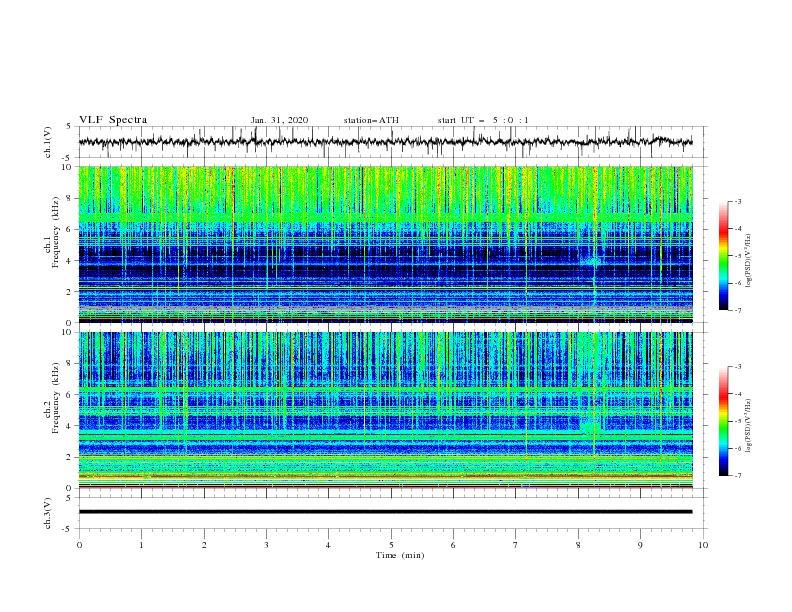This screenshot has width=792, height=612.
Task: Click time axis tick label "5"
Action: click(x=391, y=545)
